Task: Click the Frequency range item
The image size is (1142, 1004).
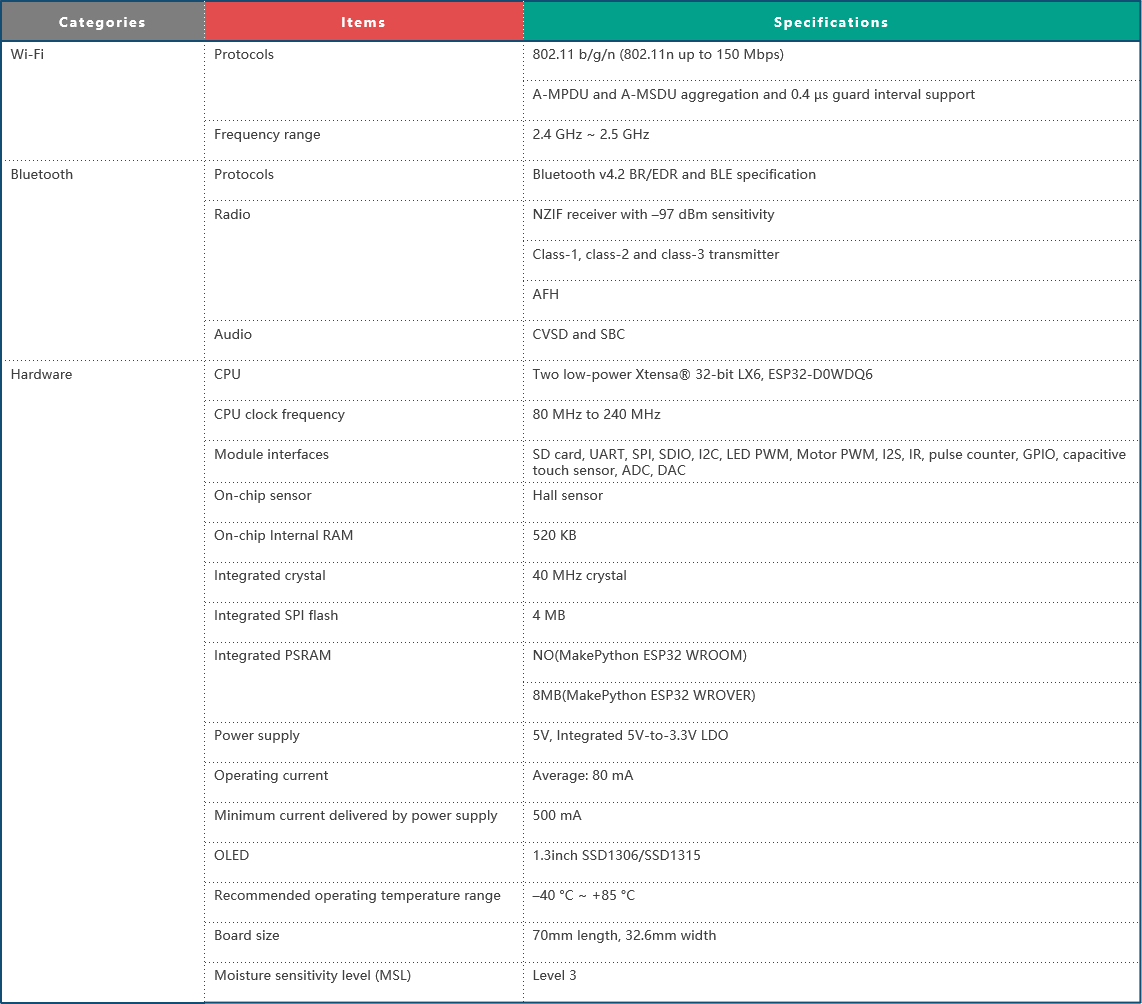Action: (267, 135)
